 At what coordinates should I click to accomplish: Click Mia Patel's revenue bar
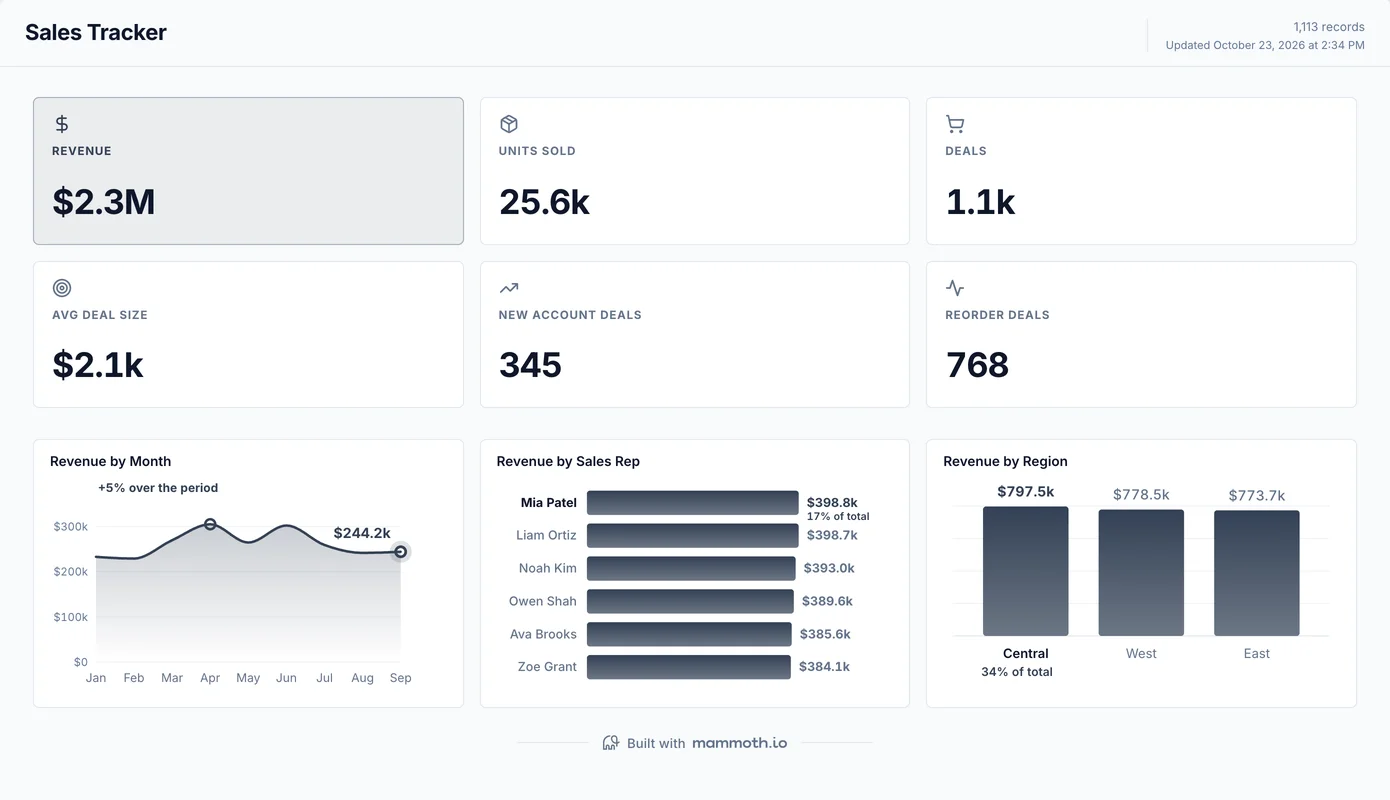tap(693, 503)
